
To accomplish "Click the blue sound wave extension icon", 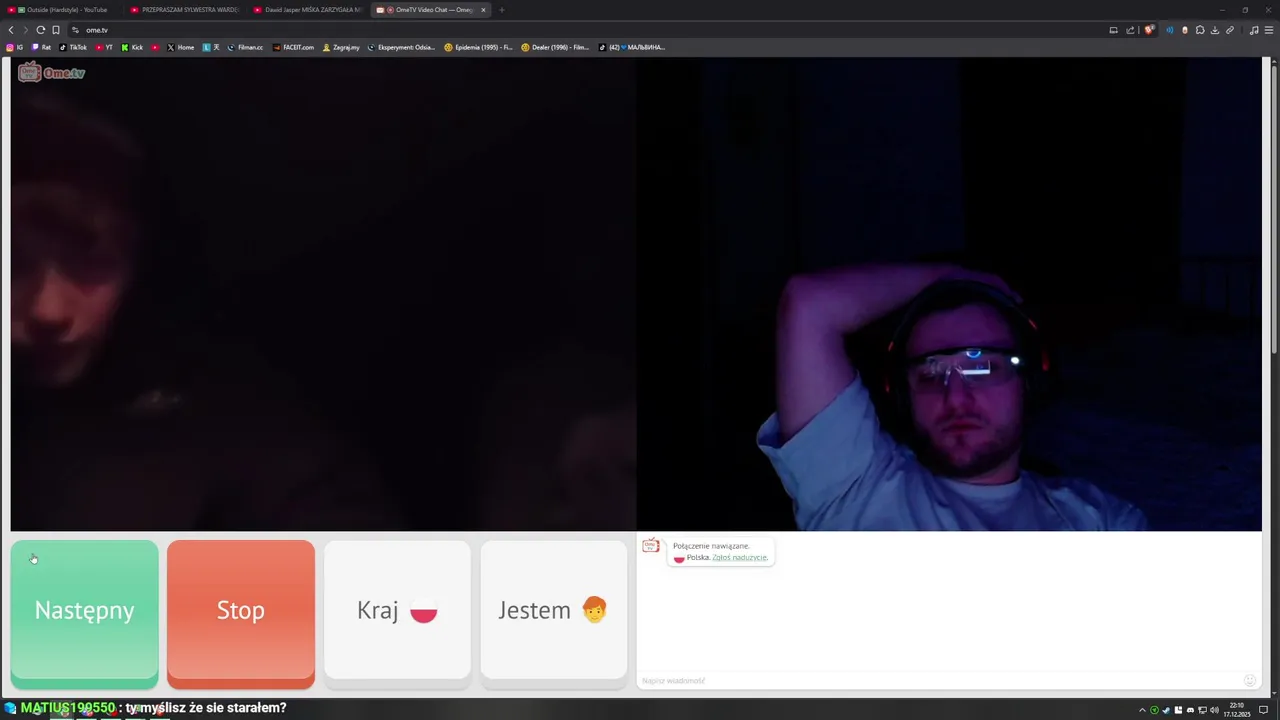I will [1170, 30].
